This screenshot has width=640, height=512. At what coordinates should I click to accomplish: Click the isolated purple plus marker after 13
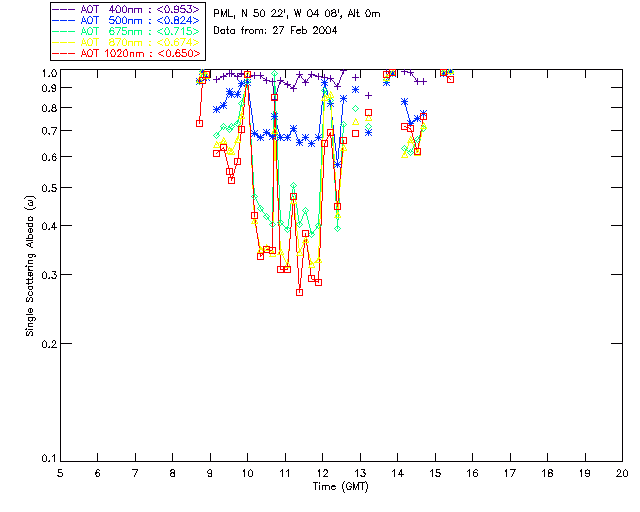(369, 96)
